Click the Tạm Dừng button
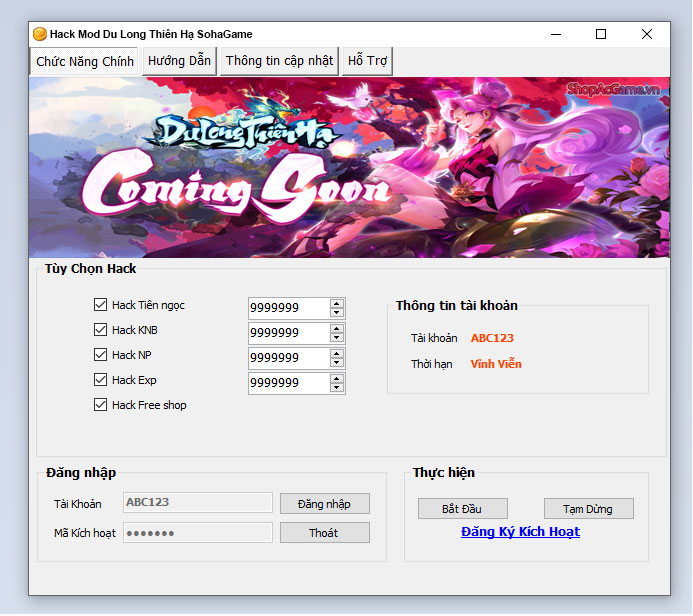 (x=589, y=509)
